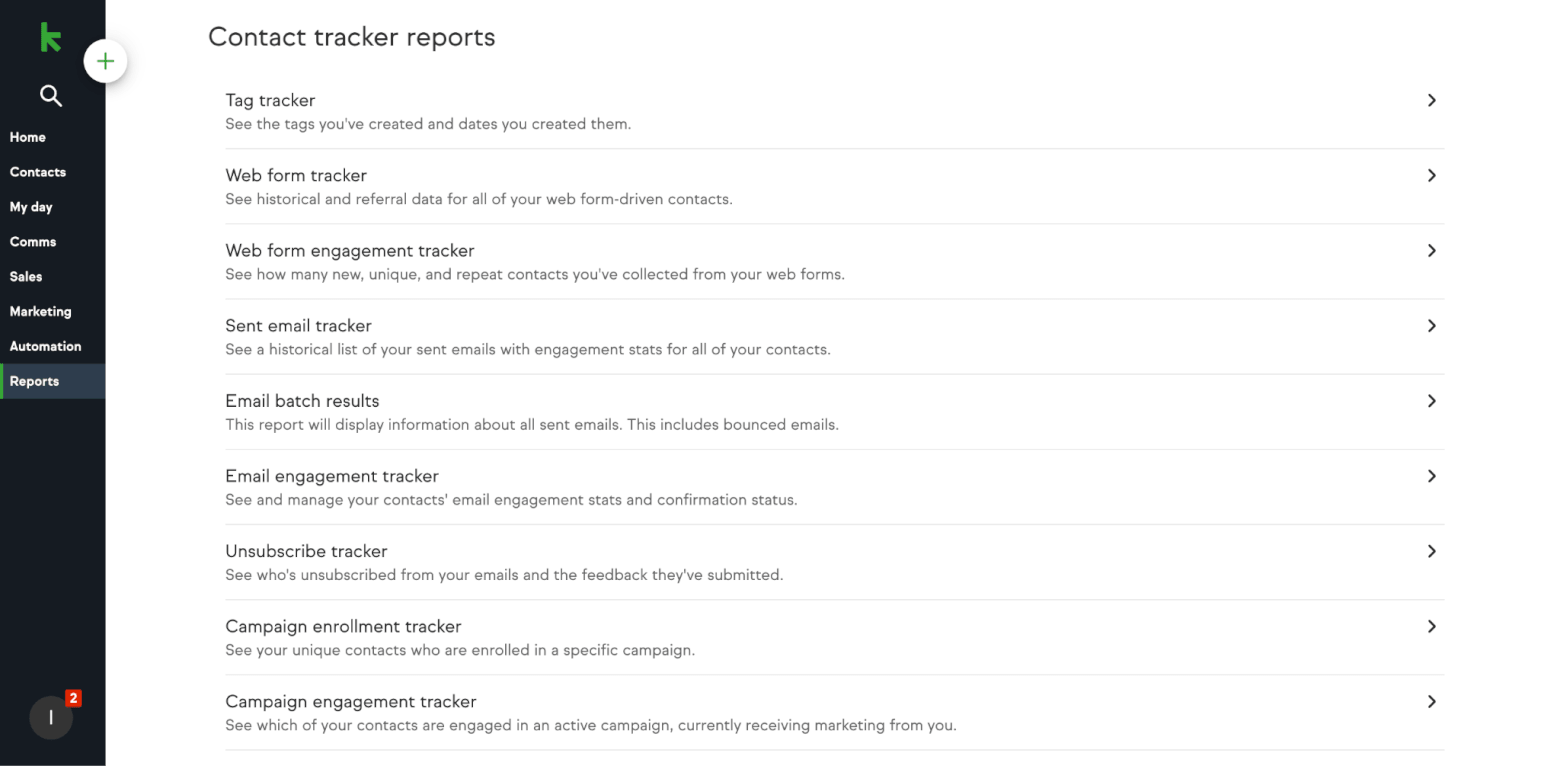Go to the Sales section
The image size is (1560, 766).
pos(26,276)
